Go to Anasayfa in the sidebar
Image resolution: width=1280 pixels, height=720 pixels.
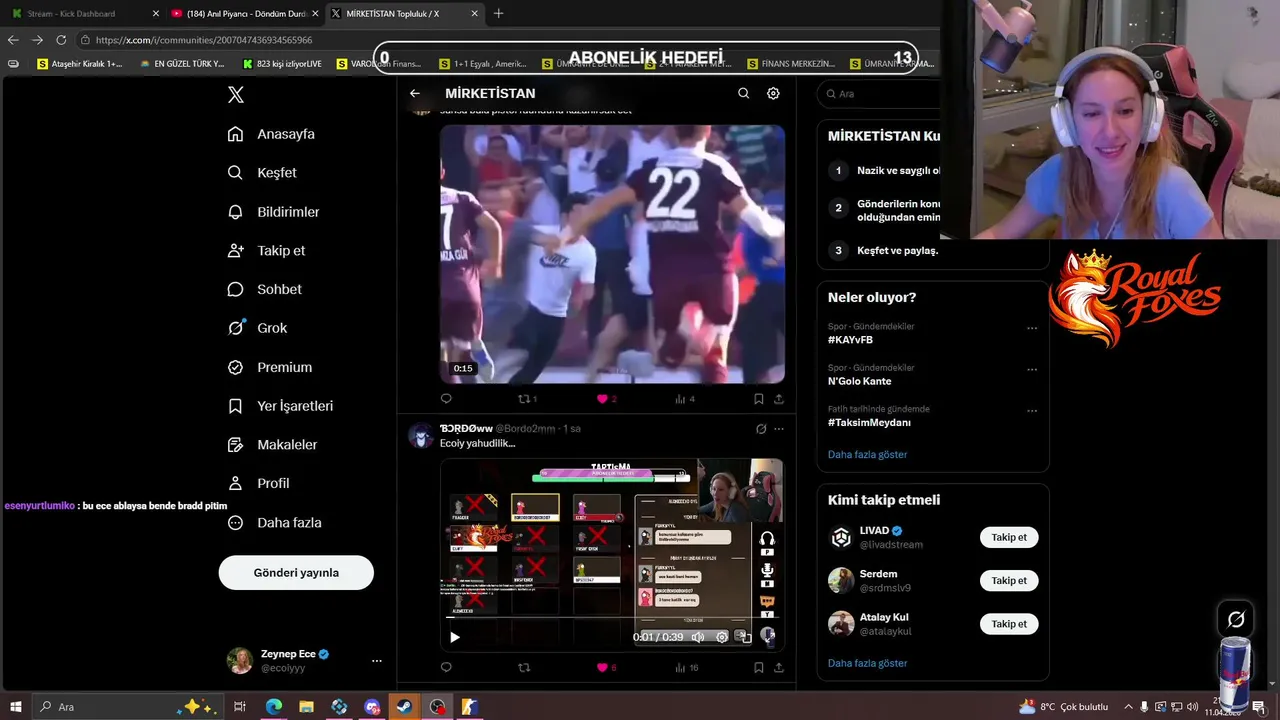tap(271, 134)
